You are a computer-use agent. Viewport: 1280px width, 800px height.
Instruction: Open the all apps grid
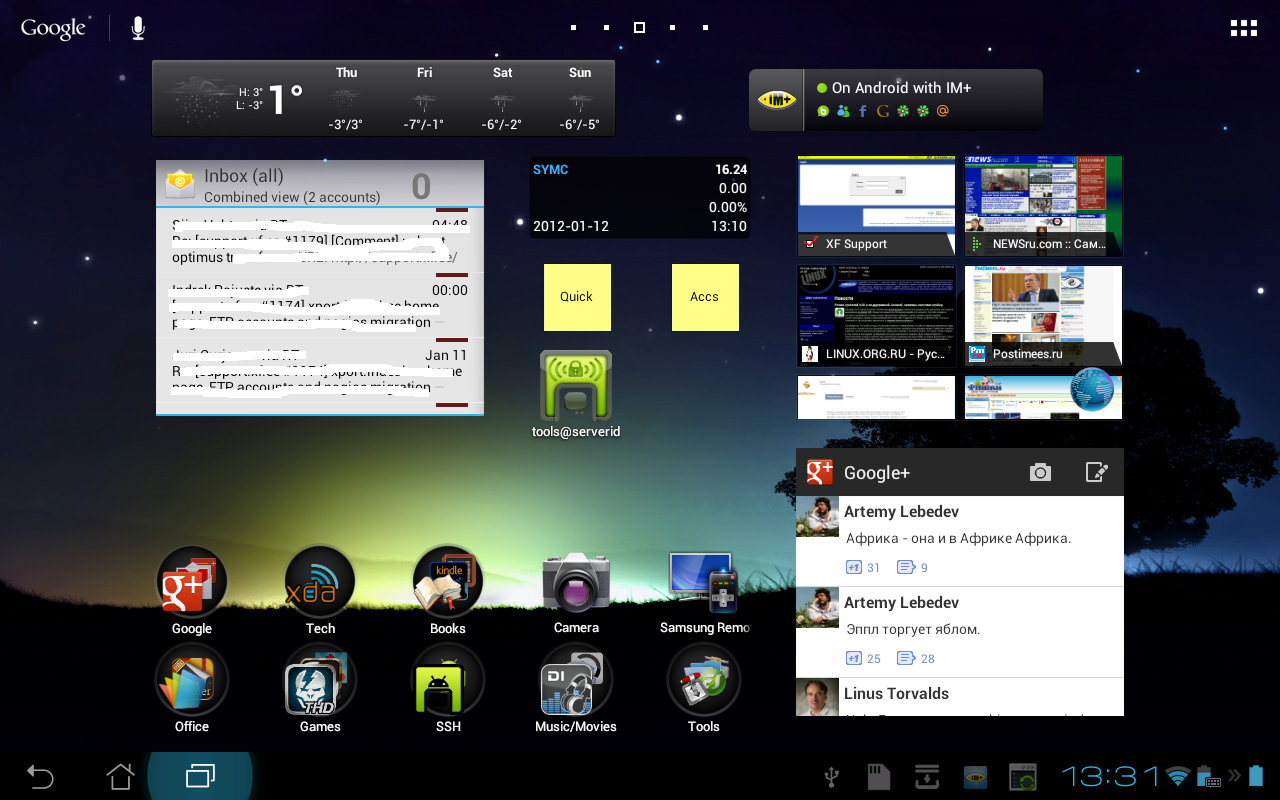[1244, 28]
